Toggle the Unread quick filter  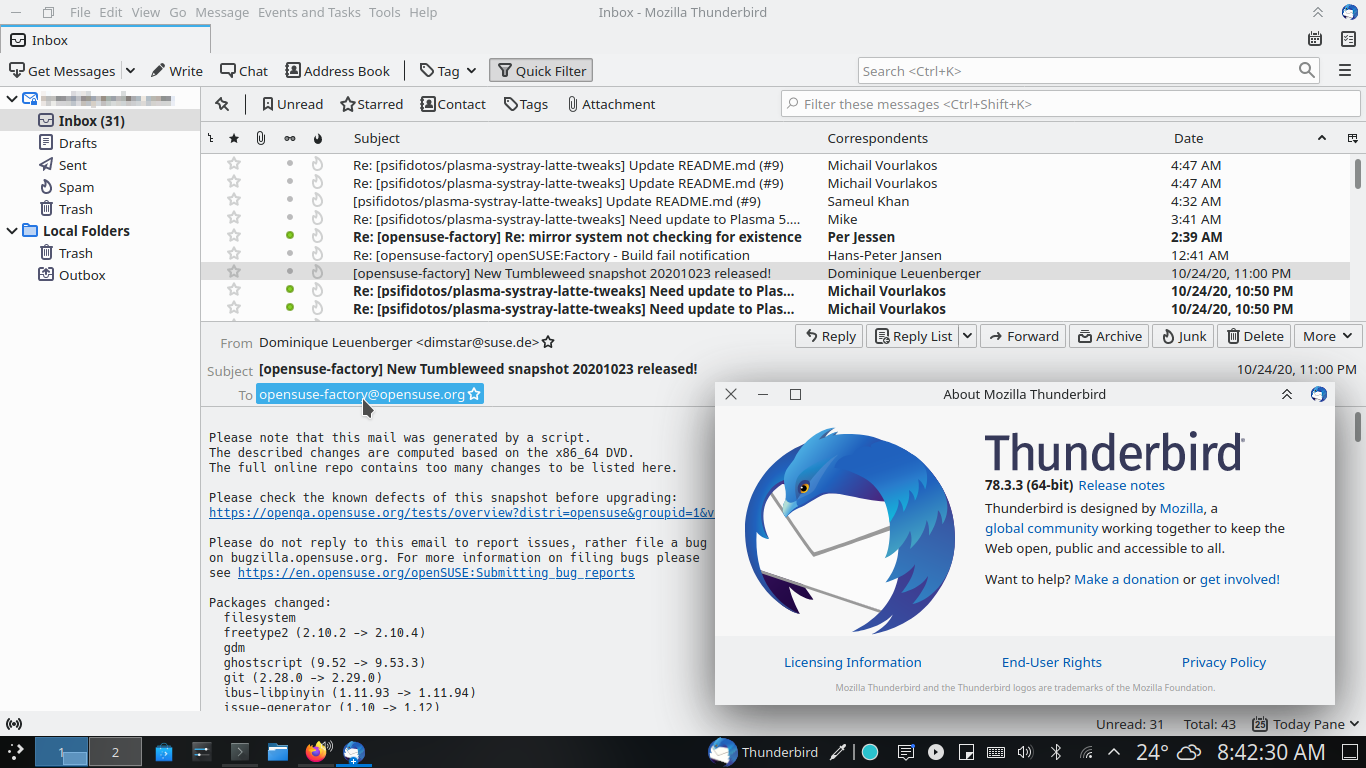292,104
